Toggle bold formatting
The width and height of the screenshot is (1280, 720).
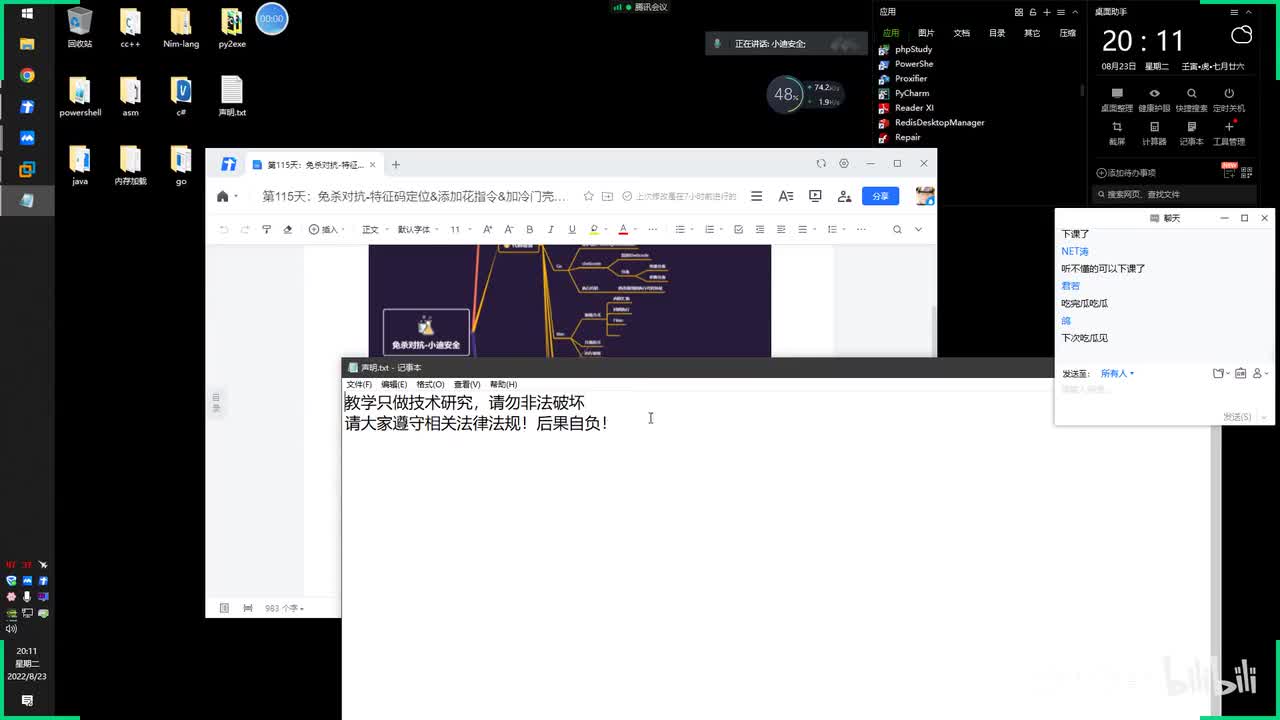(529, 229)
